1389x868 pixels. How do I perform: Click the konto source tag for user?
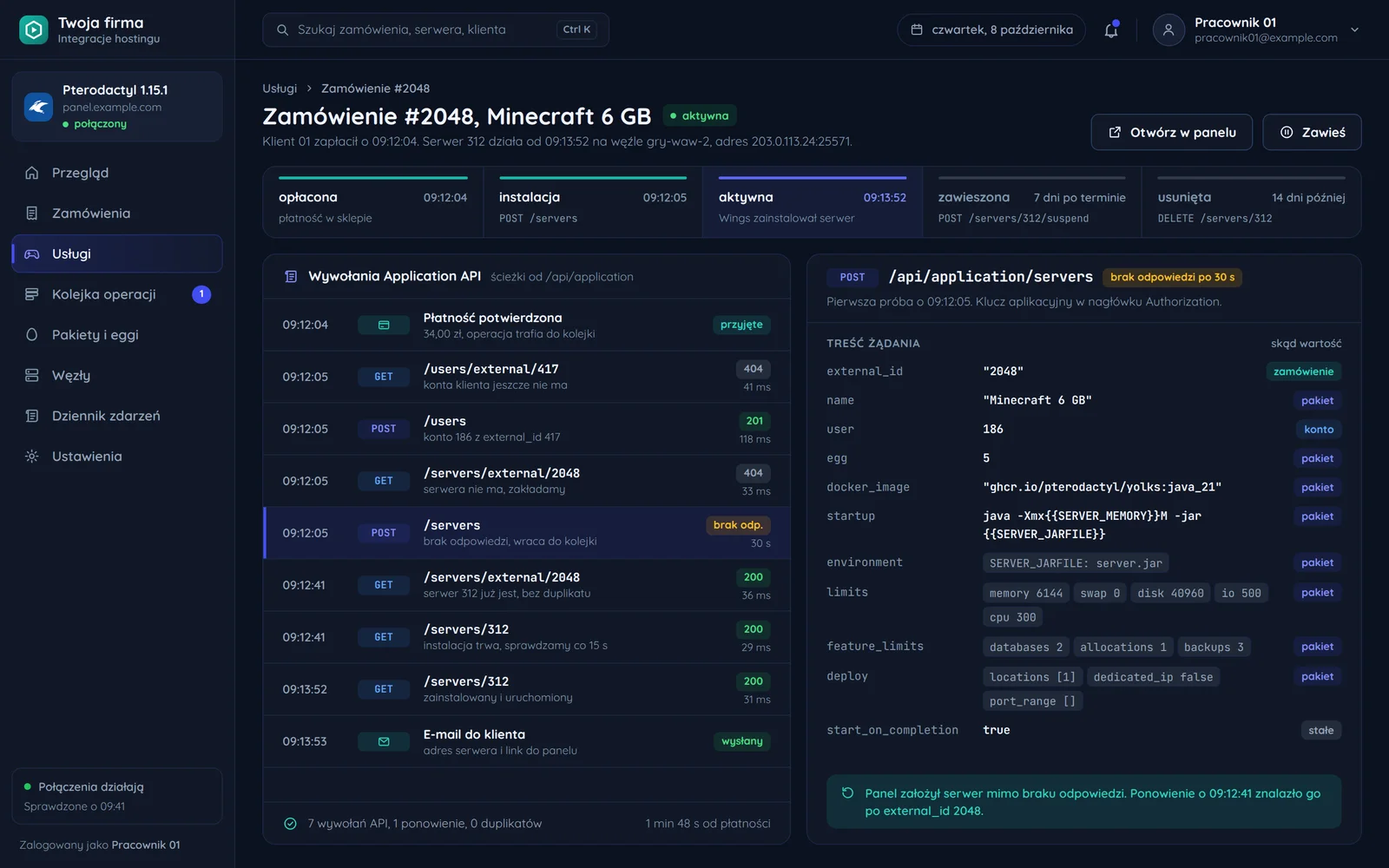(1319, 430)
